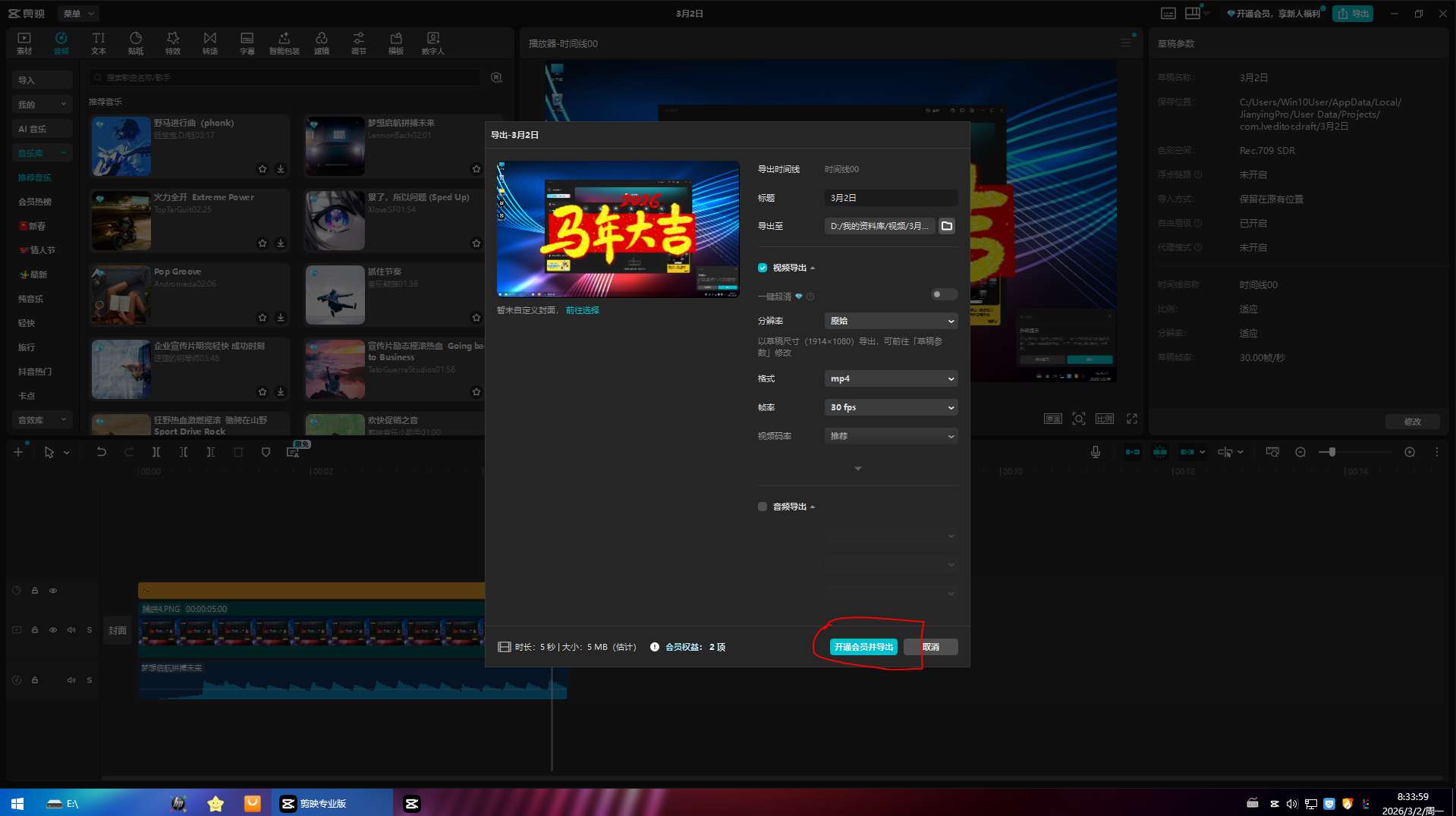Favorite the Pop Groove track with star
Viewport: 1456px width, 816px height.
point(263,318)
